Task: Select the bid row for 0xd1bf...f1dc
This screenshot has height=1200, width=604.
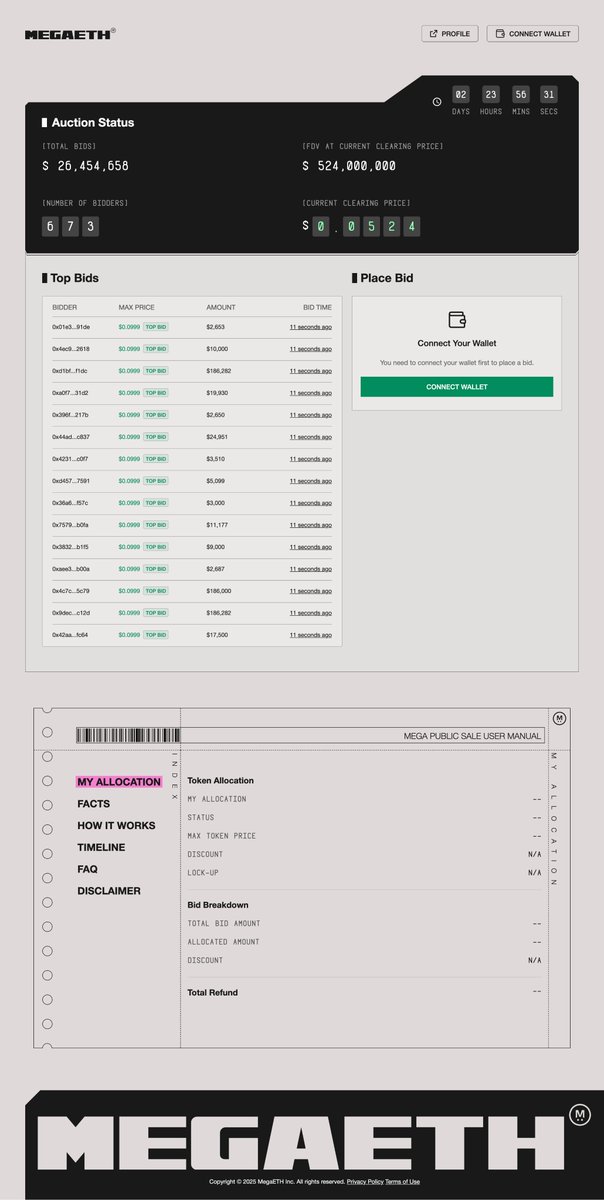Action: coord(192,371)
